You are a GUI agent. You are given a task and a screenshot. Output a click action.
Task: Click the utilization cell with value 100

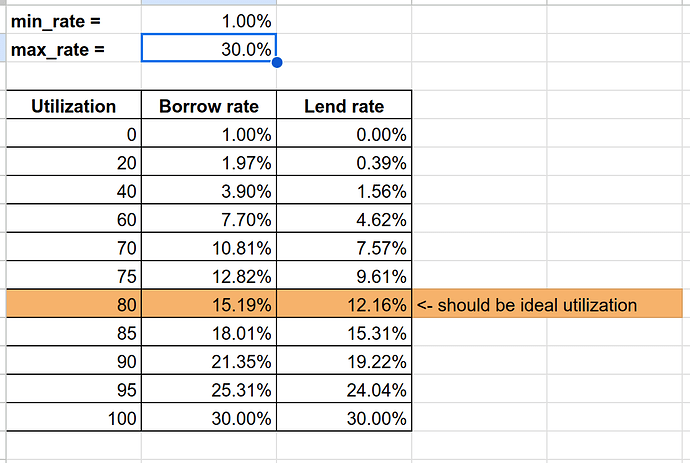click(73, 417)
